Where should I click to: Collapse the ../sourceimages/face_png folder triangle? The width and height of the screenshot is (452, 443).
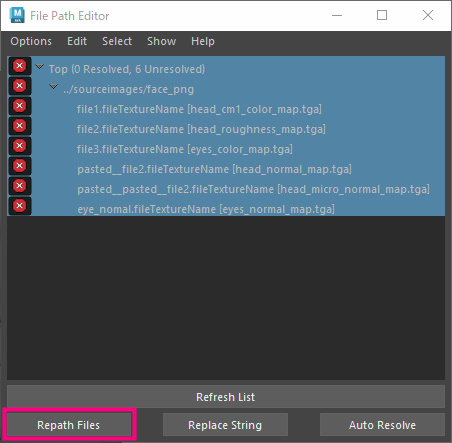click(53, 87)
